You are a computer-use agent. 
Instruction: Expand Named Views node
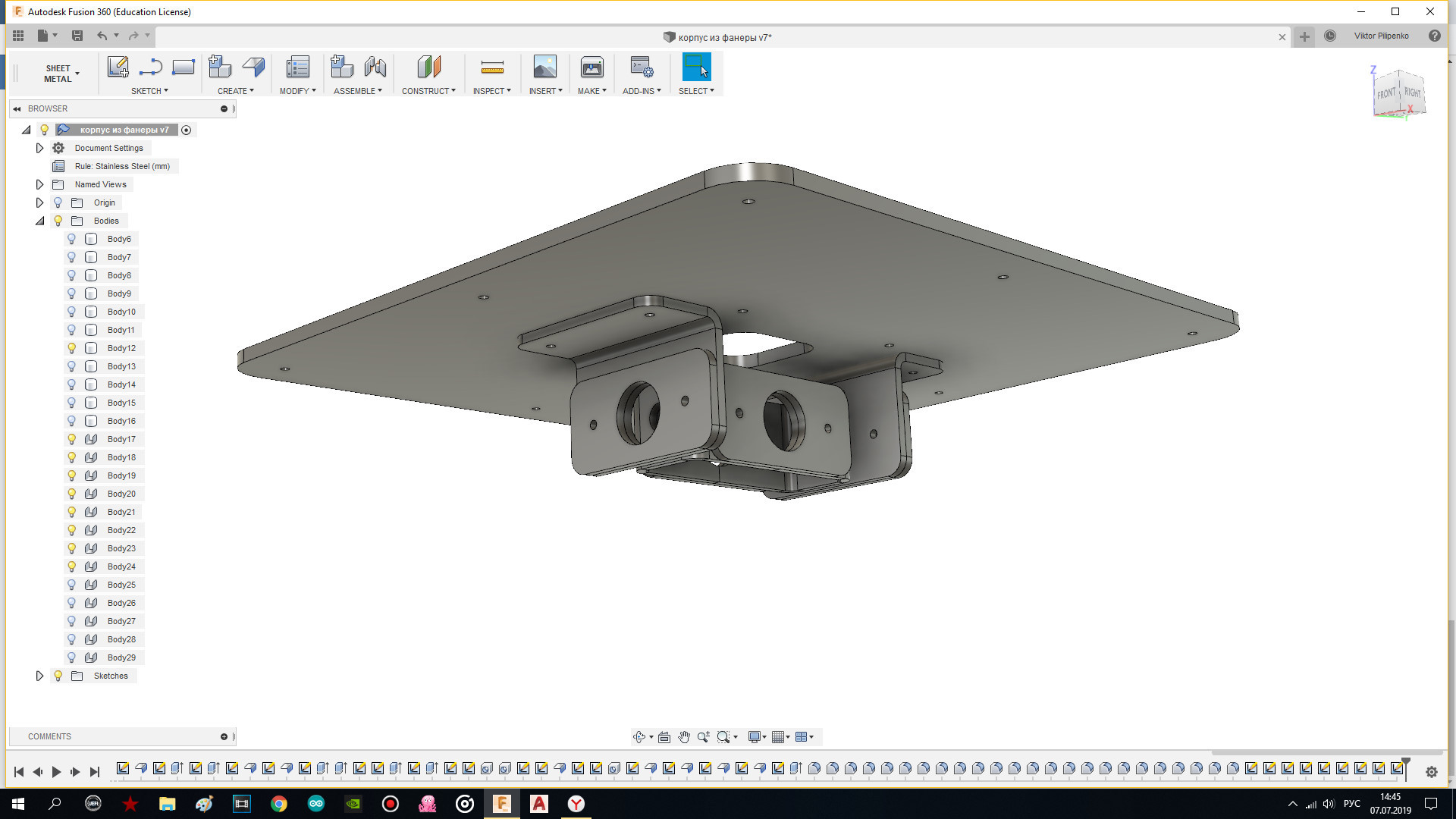click(39, 184)
